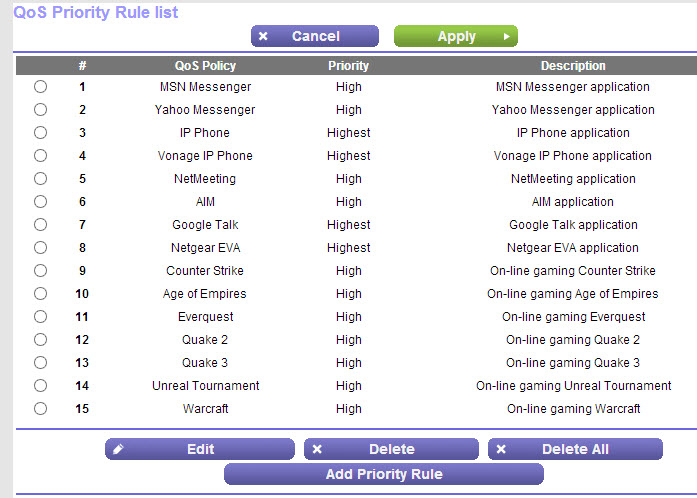Select radio button for Warcraft rule
The height and width of the screenshot is (498, 697).
(x=40, y=408)
